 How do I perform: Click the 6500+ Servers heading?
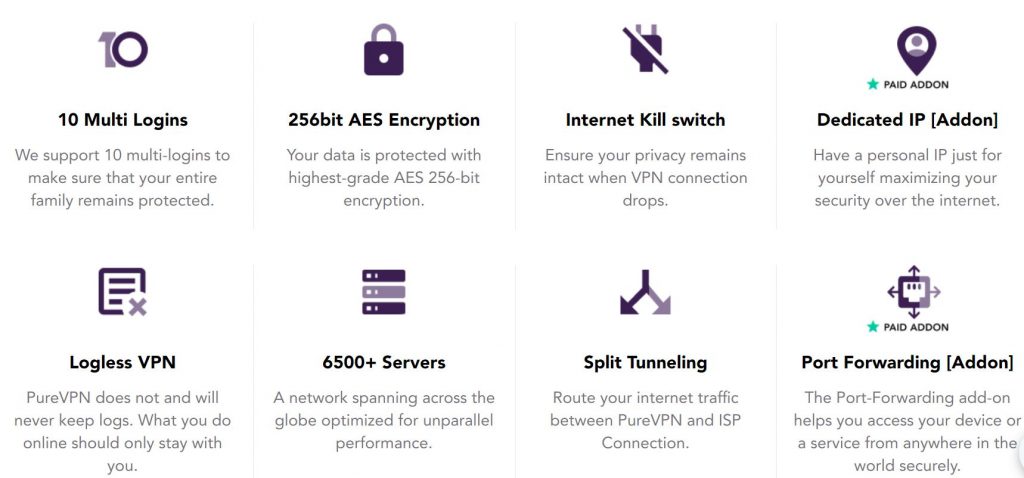(x=384, y=362)
